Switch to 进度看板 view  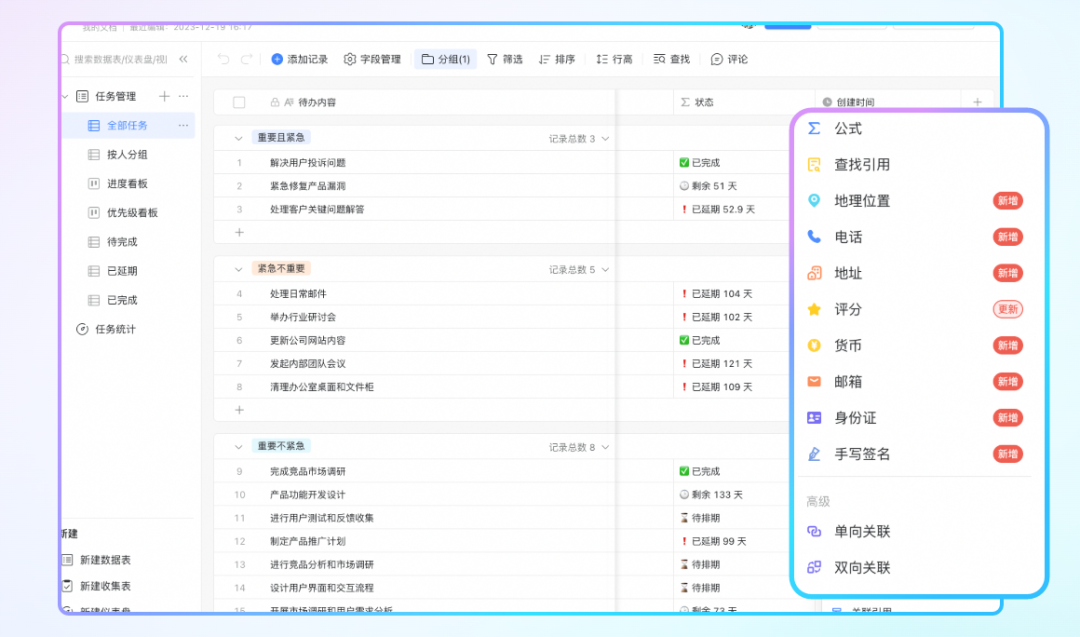[x=127, y=183]
